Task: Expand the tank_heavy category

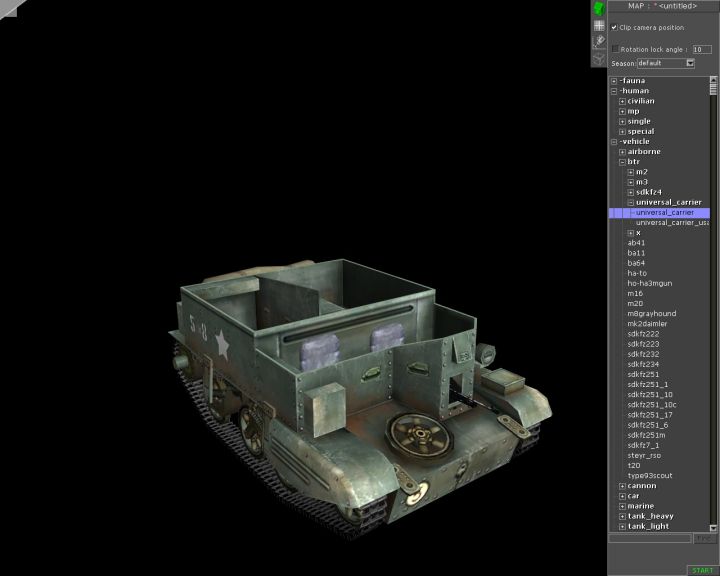Action: click(x=622, y=516)
